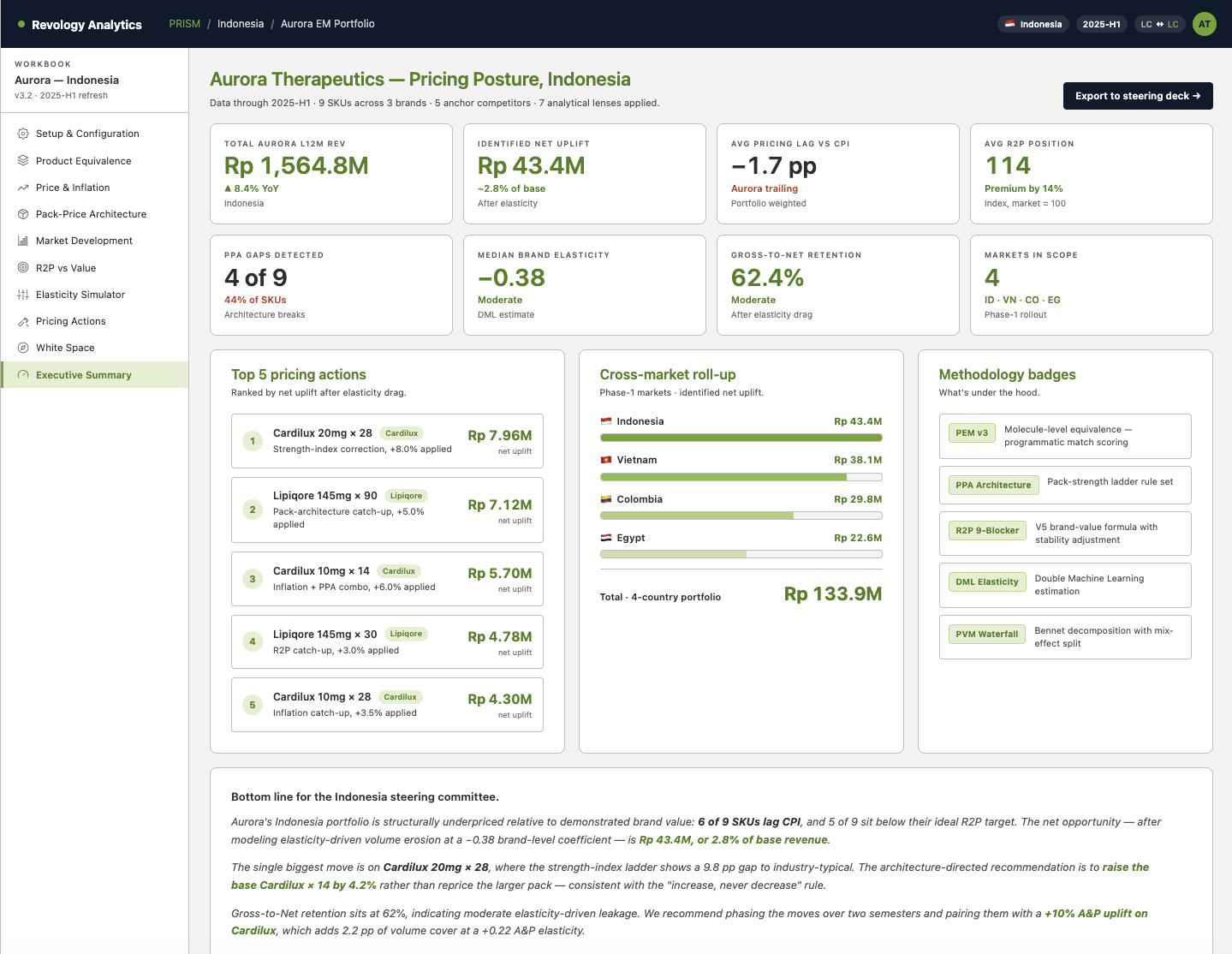Open the AT user avatar menu
1232x954 pixels.
point(1205,24)
